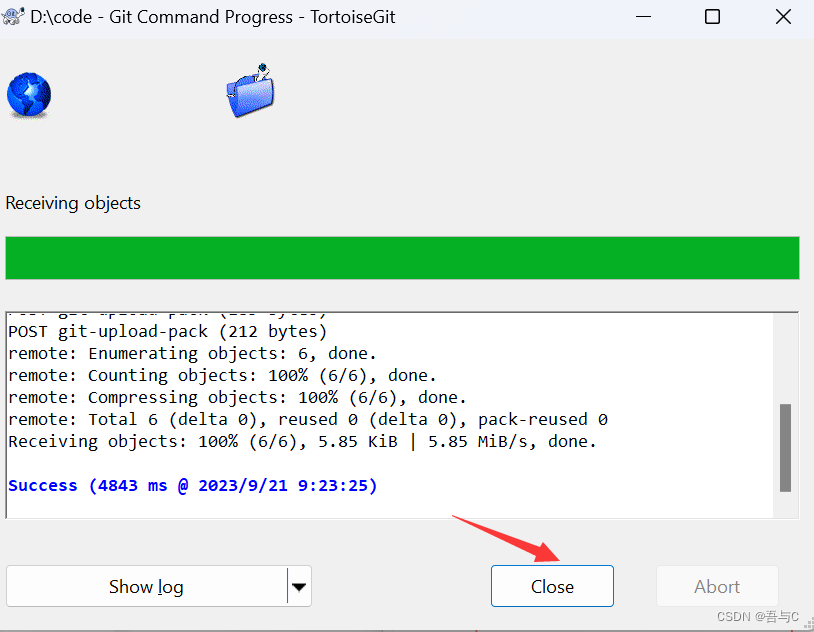
Task: Click the Abort button
Action: (x=717, y=586)
